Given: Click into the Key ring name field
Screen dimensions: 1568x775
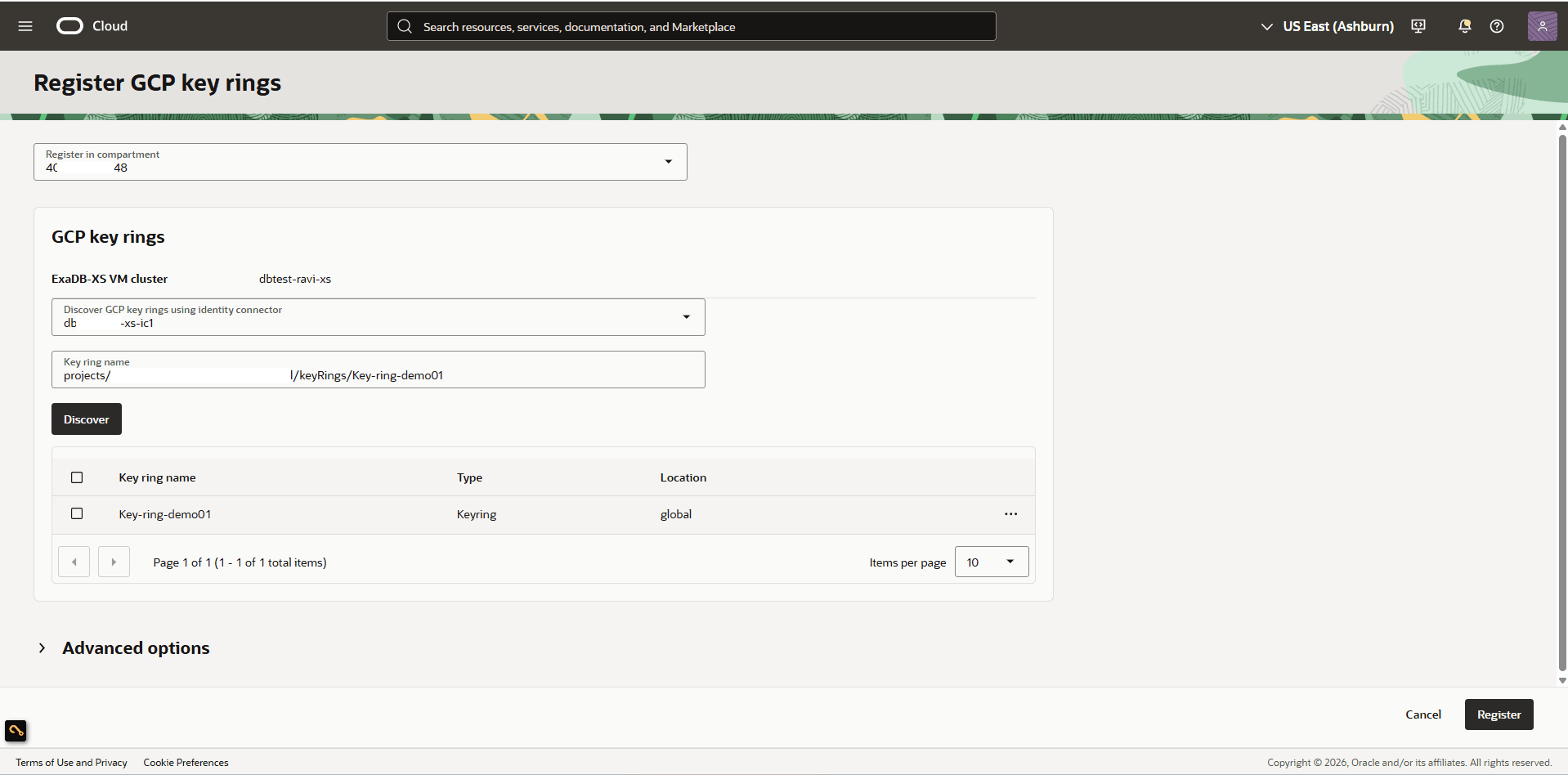Looking at the screenshot, I should click(x=379, y=370).
